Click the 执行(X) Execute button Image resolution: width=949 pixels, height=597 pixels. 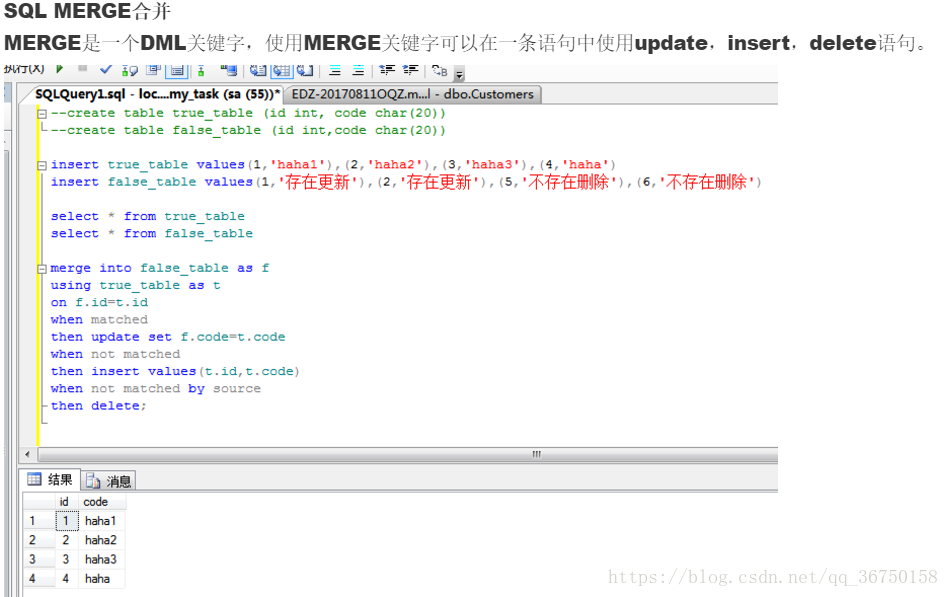[x=24, y=68]
